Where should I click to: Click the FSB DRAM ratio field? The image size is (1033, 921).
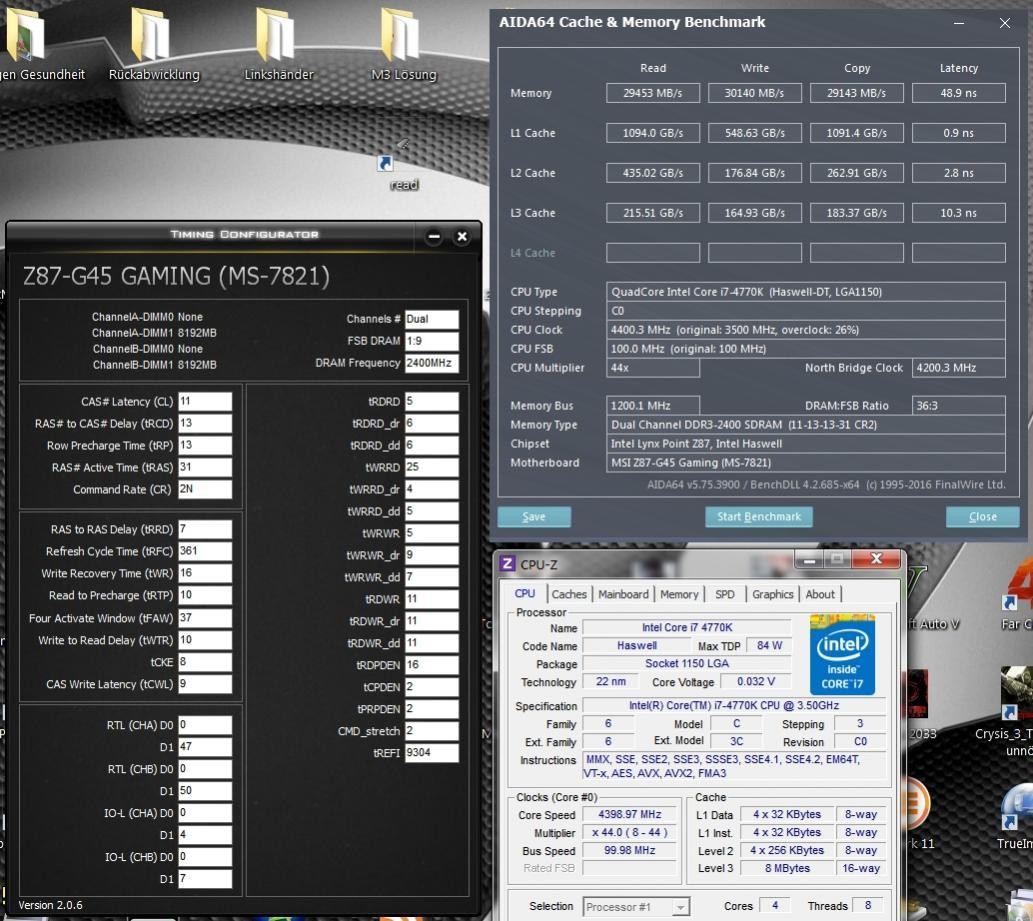click(x=432, y=341)
